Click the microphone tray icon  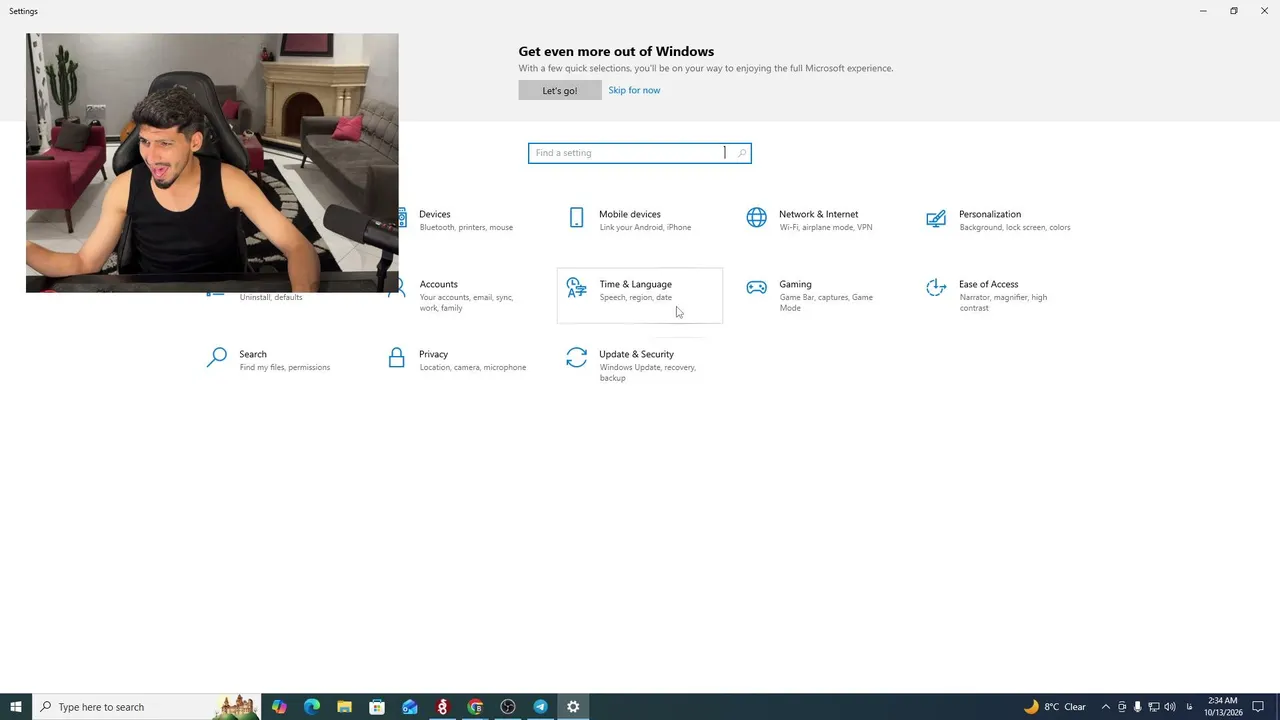[1138, 707]
